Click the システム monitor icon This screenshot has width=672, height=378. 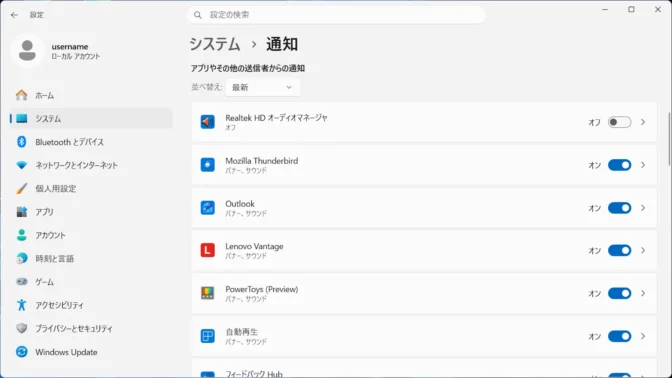[21, 119]
